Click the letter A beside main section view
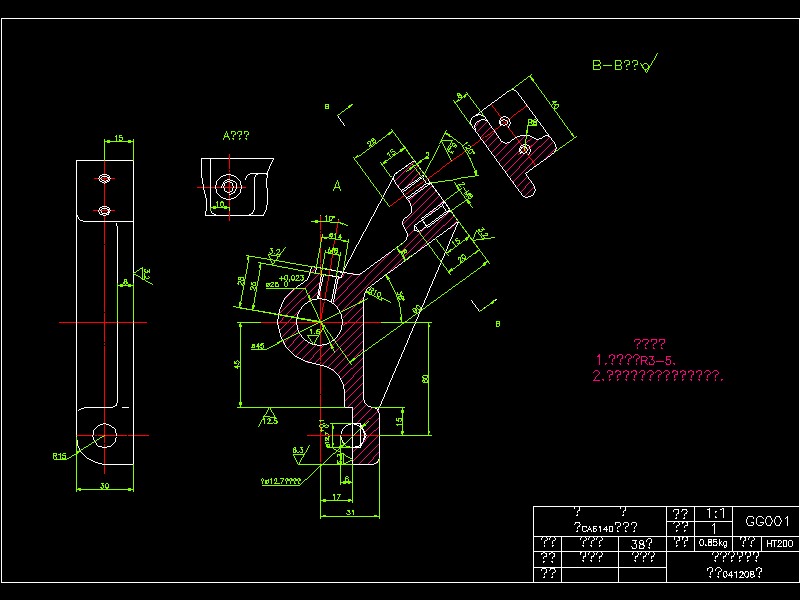Image resolution: width=800 pixels, height=600 pixels. (x=337, y=186)
